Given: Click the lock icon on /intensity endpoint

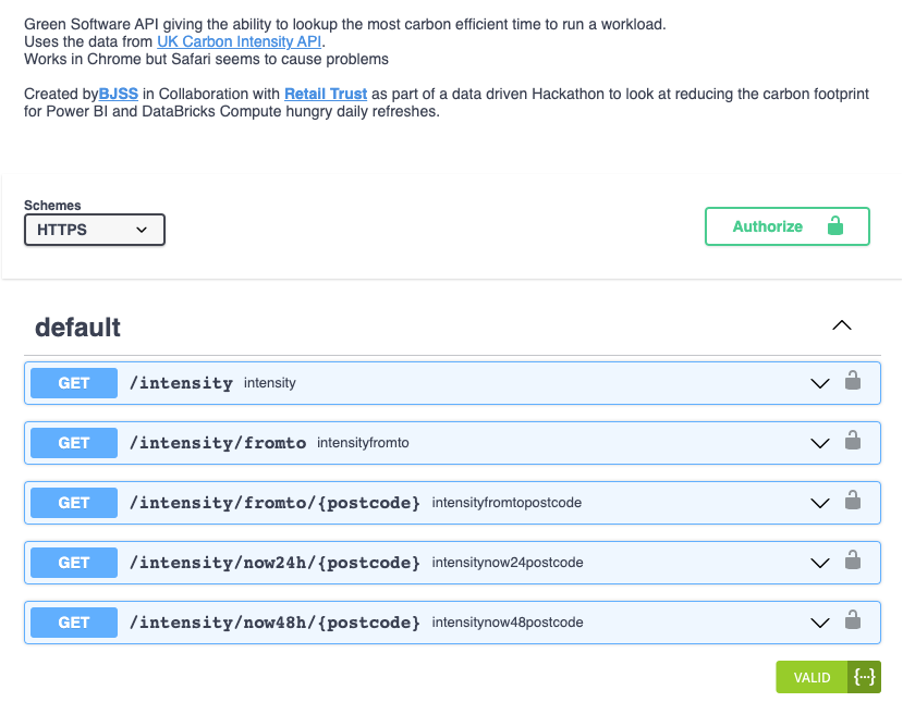Looking at the screenshot, I should 853,381.
